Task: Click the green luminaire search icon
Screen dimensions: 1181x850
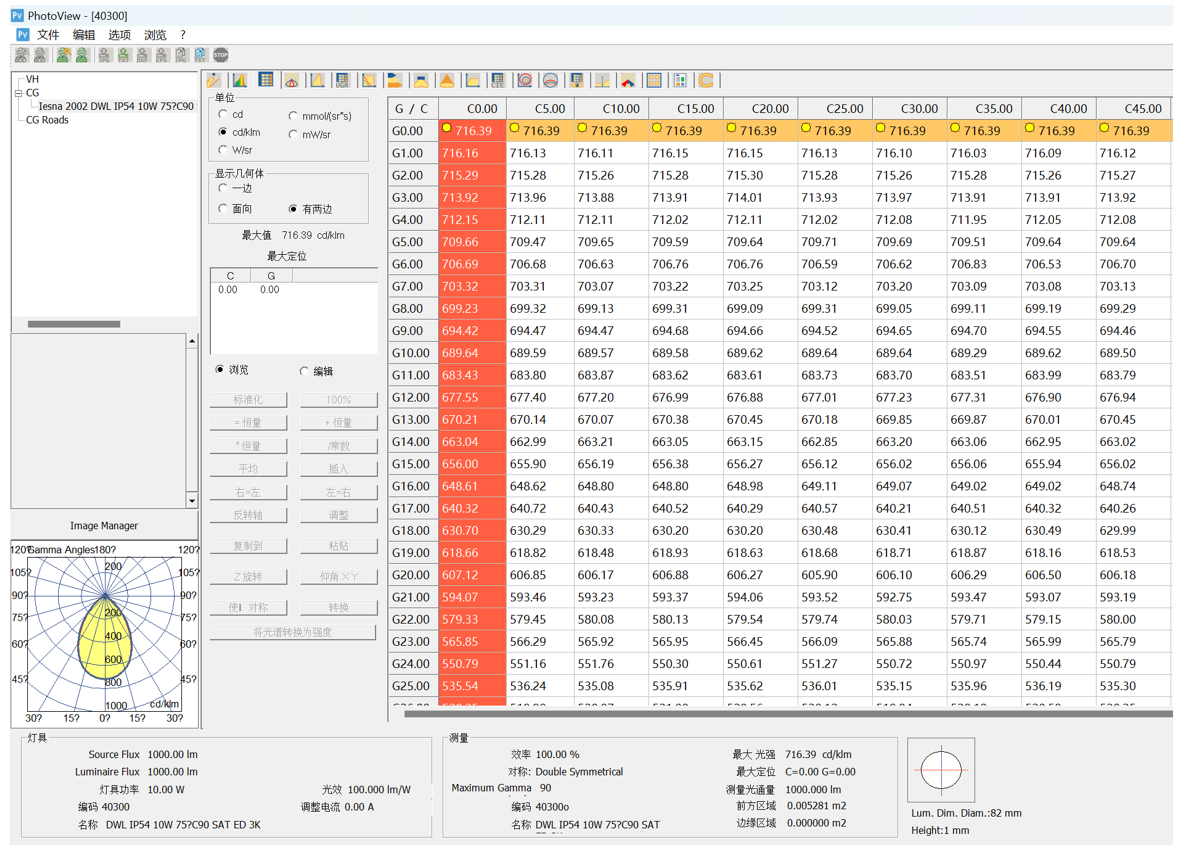Action: [63, 56]
